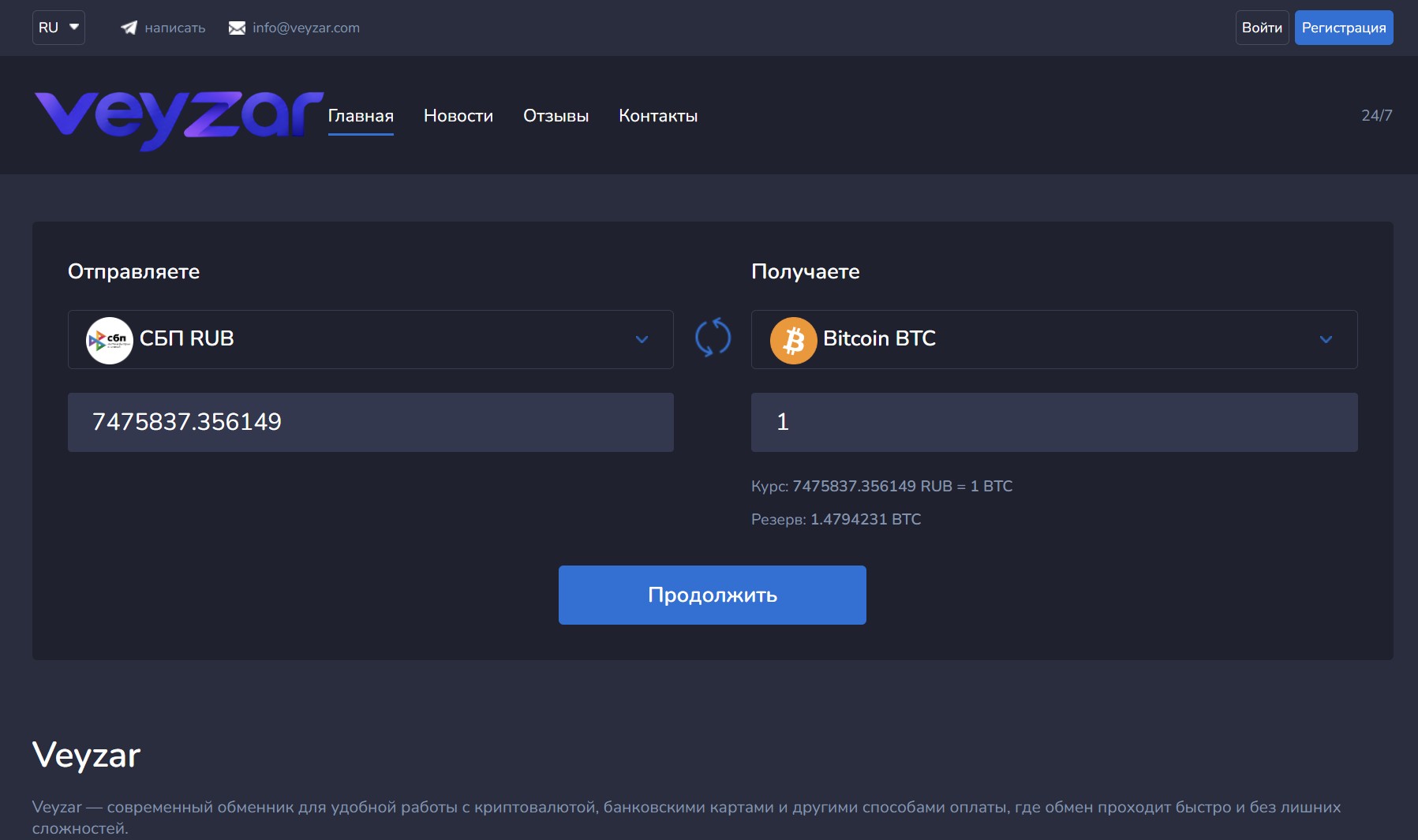The height and width of the screenshot is (840, 1418).
Task: Click the orange Bitcoin logo icon
Action: [793, 340]
